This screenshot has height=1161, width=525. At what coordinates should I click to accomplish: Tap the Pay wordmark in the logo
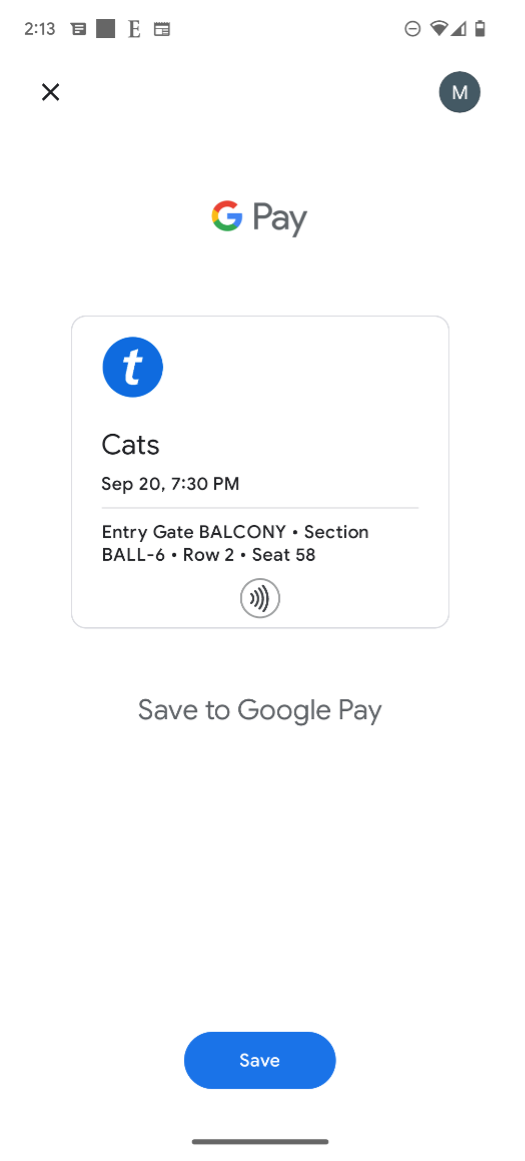[279, 219]
